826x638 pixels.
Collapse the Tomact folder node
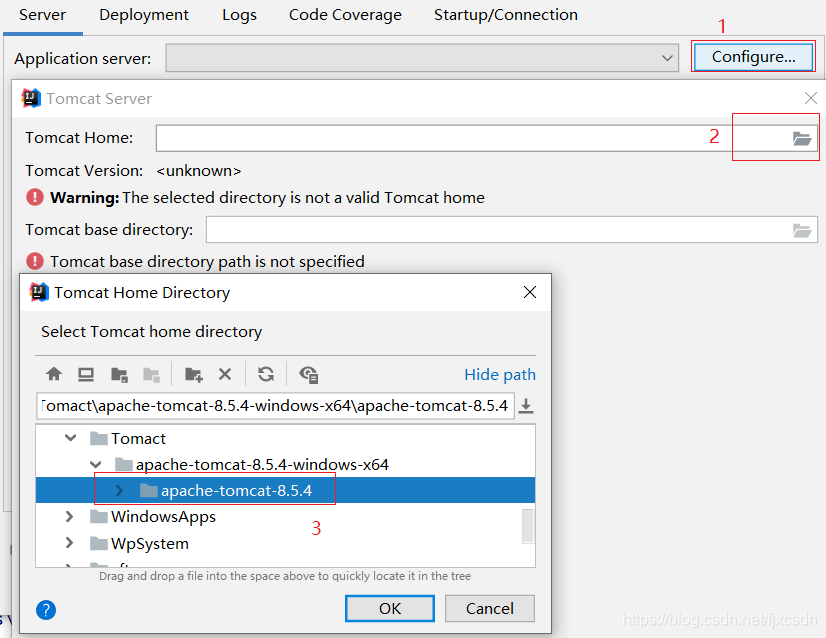71,438
